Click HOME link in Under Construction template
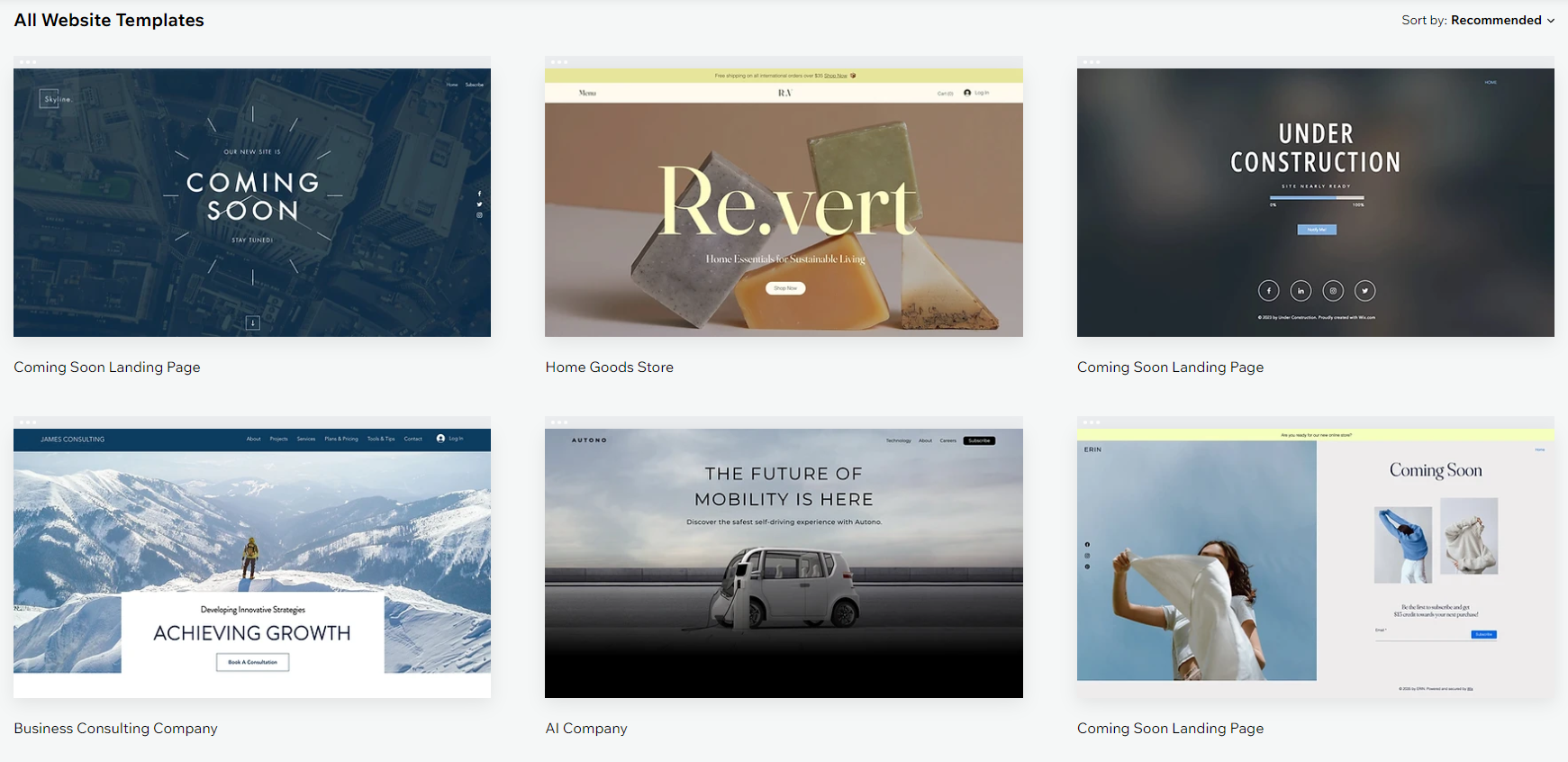1568x762 pixels. tap(1491, 82)
